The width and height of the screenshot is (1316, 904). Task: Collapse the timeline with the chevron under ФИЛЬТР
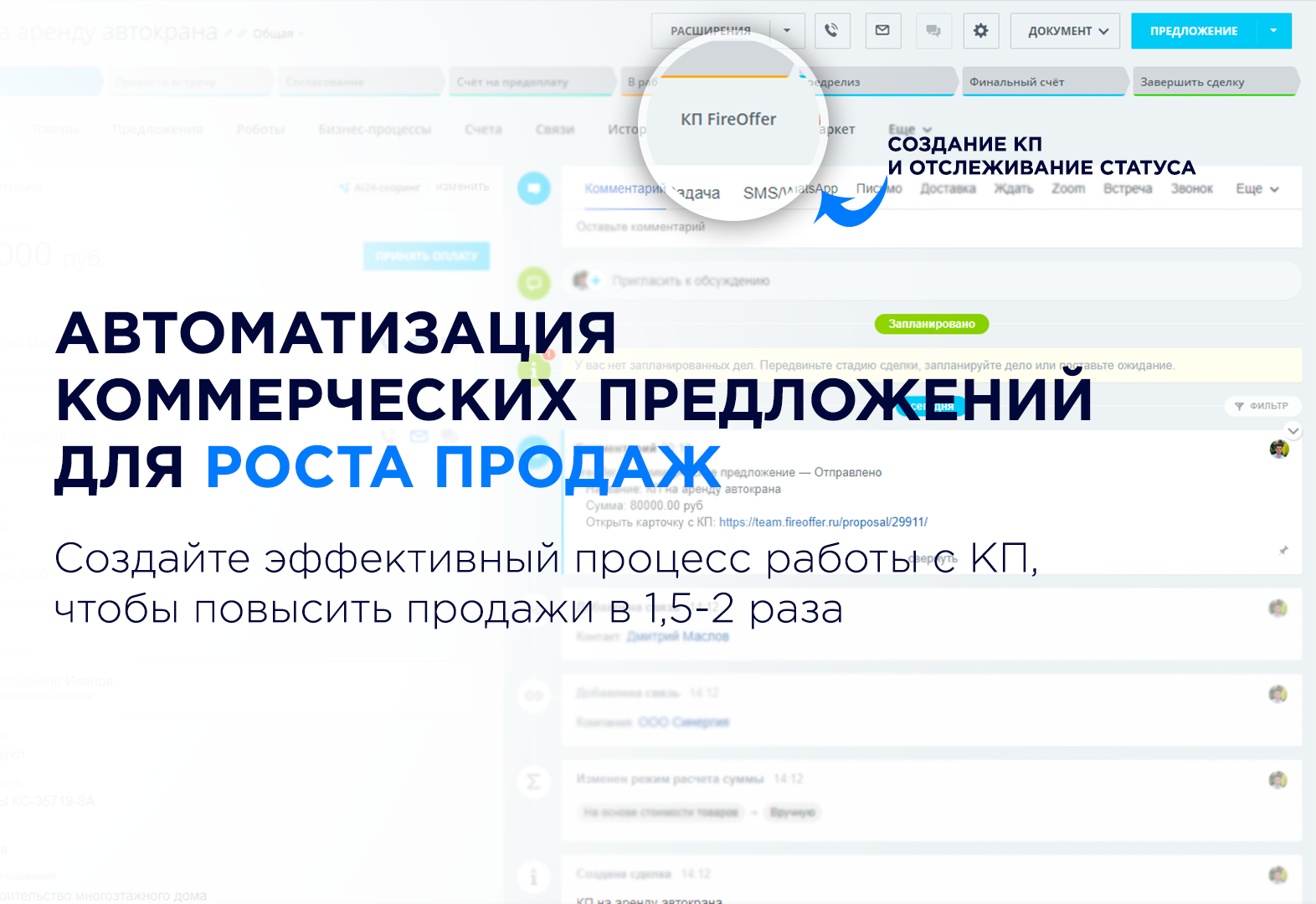point(1293,431)
